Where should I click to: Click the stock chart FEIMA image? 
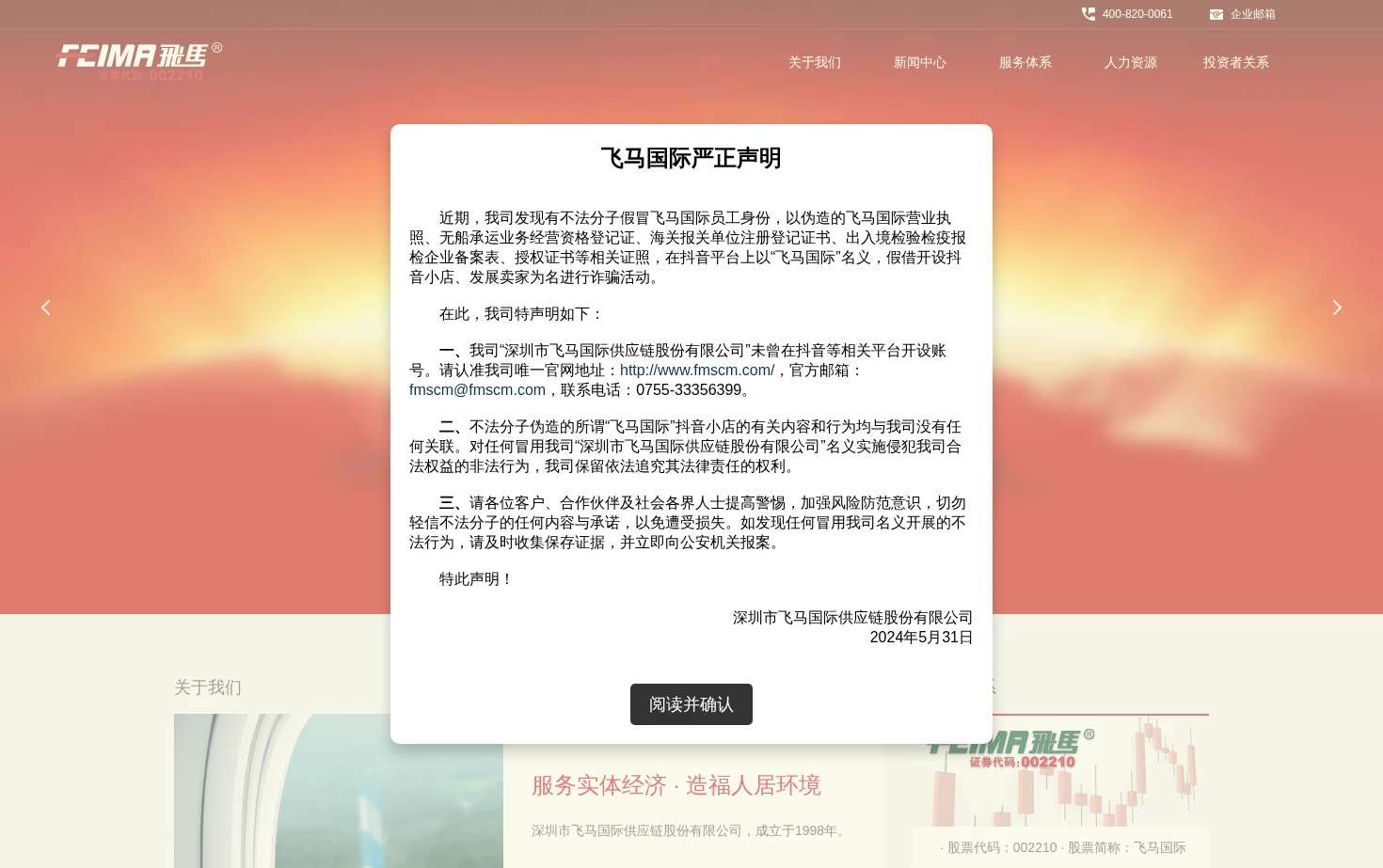click(1060, 770)
